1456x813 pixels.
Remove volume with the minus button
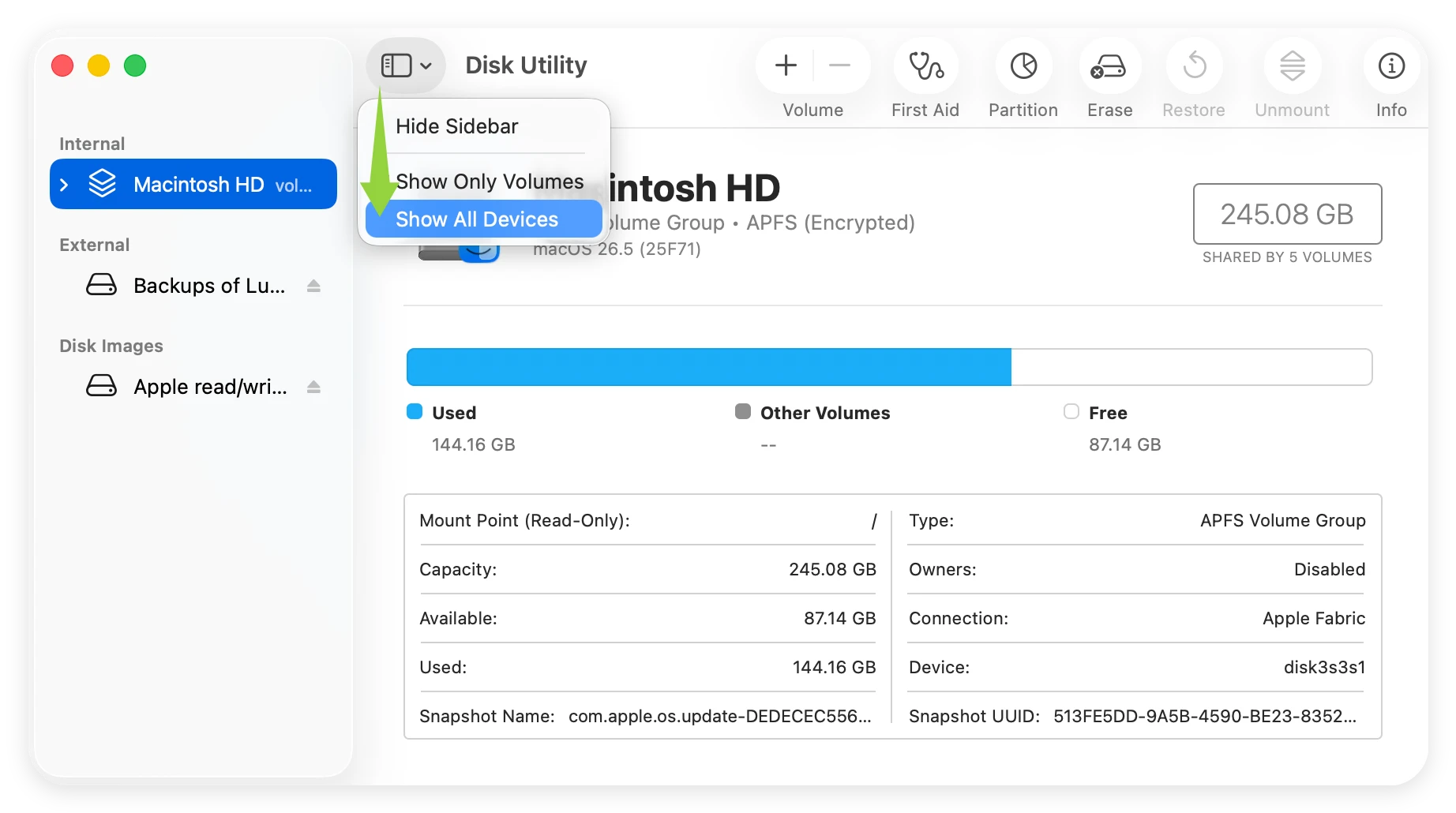click(840, 66)
